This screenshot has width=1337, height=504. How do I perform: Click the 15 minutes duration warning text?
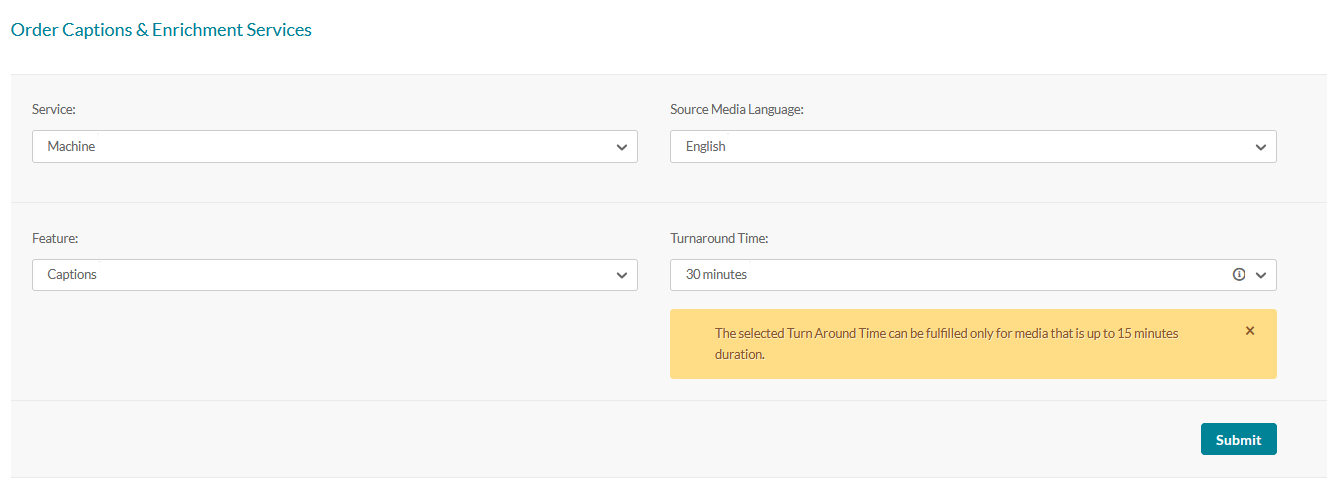[946, 344]
